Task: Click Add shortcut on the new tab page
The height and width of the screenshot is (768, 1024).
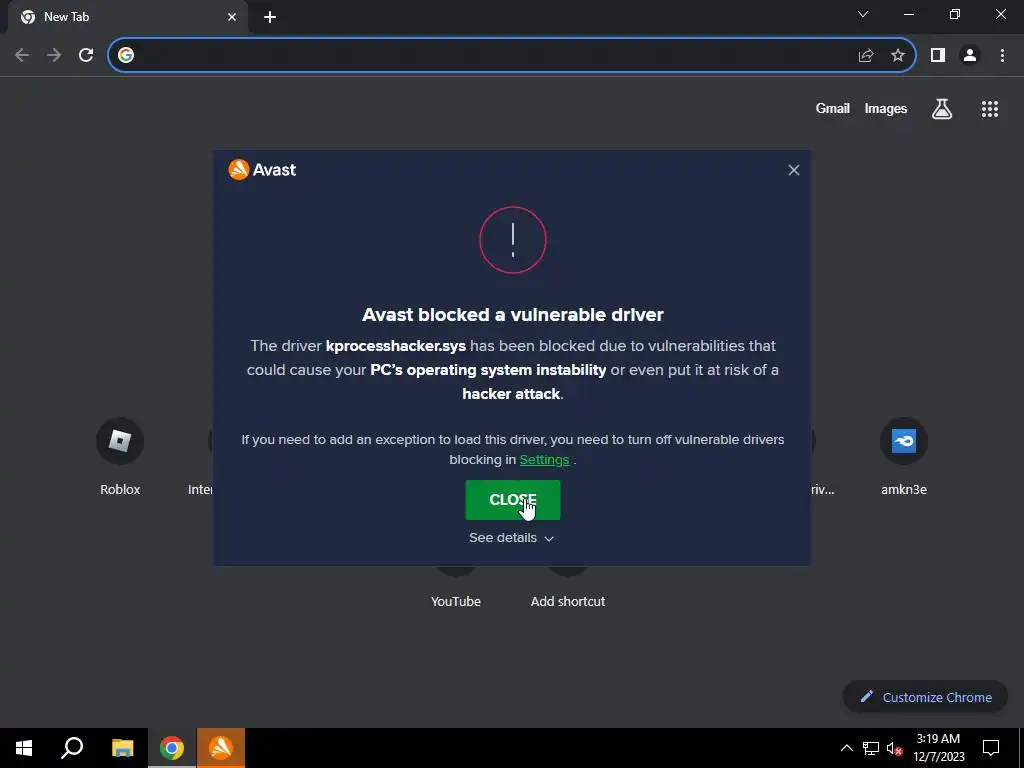Action: click(568, 601)
